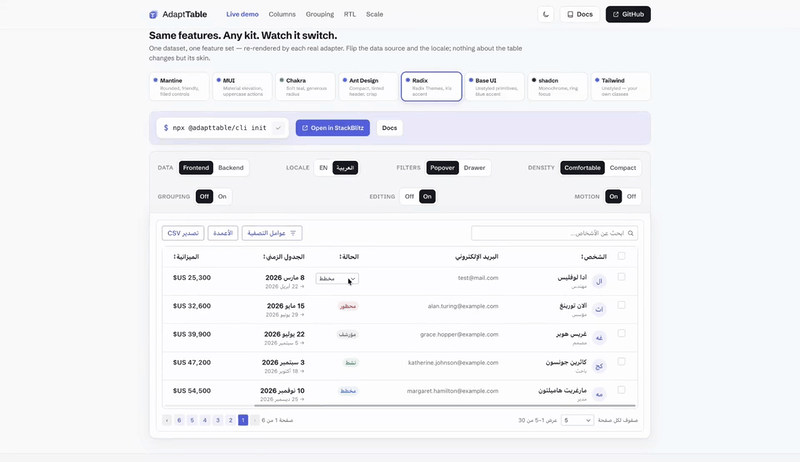Open status dropdown in first row
800x462 pixels.
click(x=337, y=278)
